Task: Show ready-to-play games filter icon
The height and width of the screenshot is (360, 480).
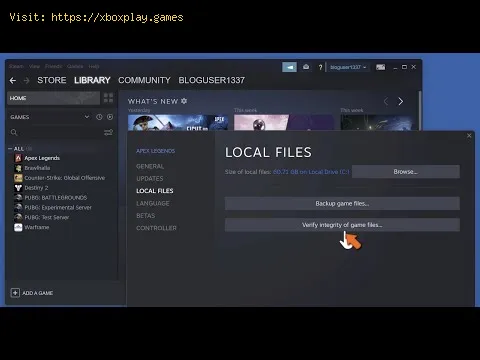Action: [110, 117]
